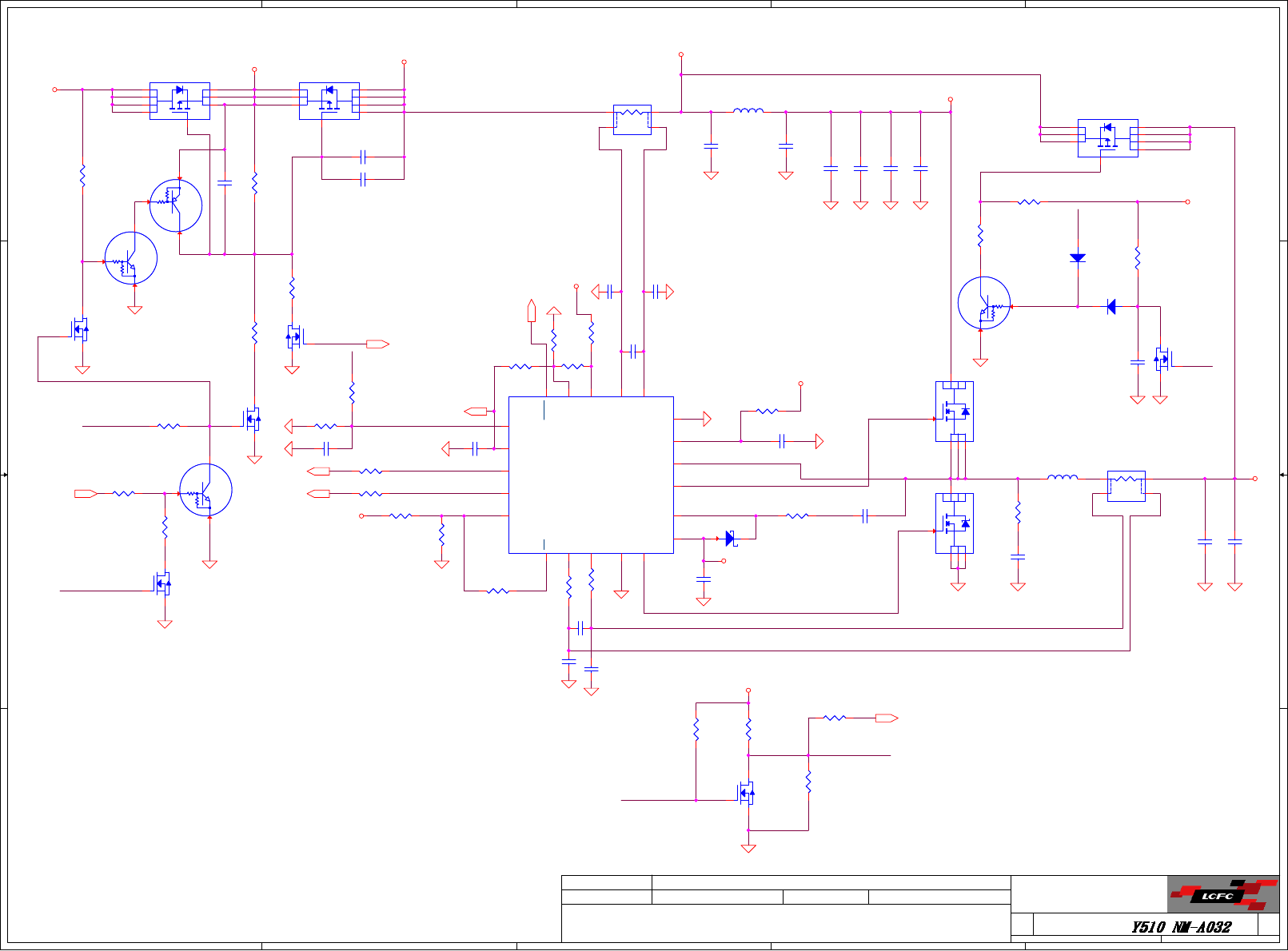1288x951 pixels.
Task: Click the lower half-bridge MOSFET symbol
Action: pyautogui.click(x=955, y=523)
